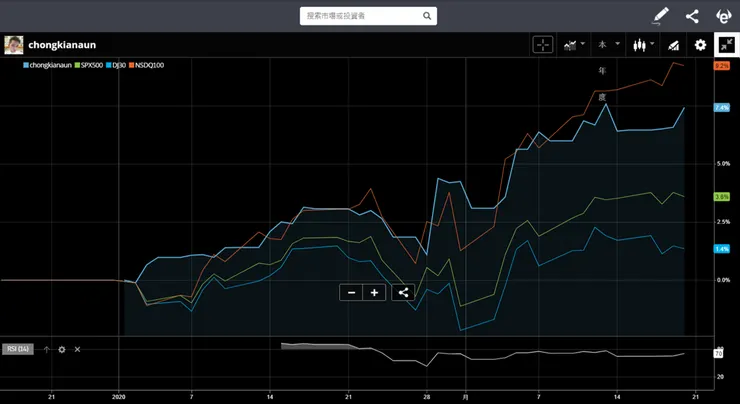Click the RSI 20 axis label
Image resolution: width=740 pixels, height=404 pixels.
tap(720, 377)
